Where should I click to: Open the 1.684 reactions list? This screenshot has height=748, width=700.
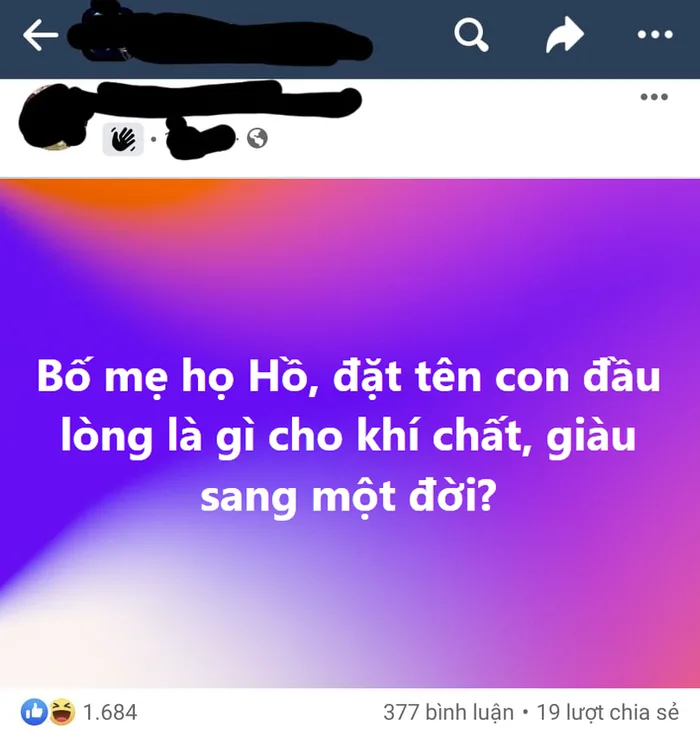pyautogui.click(x=110, y=713)
